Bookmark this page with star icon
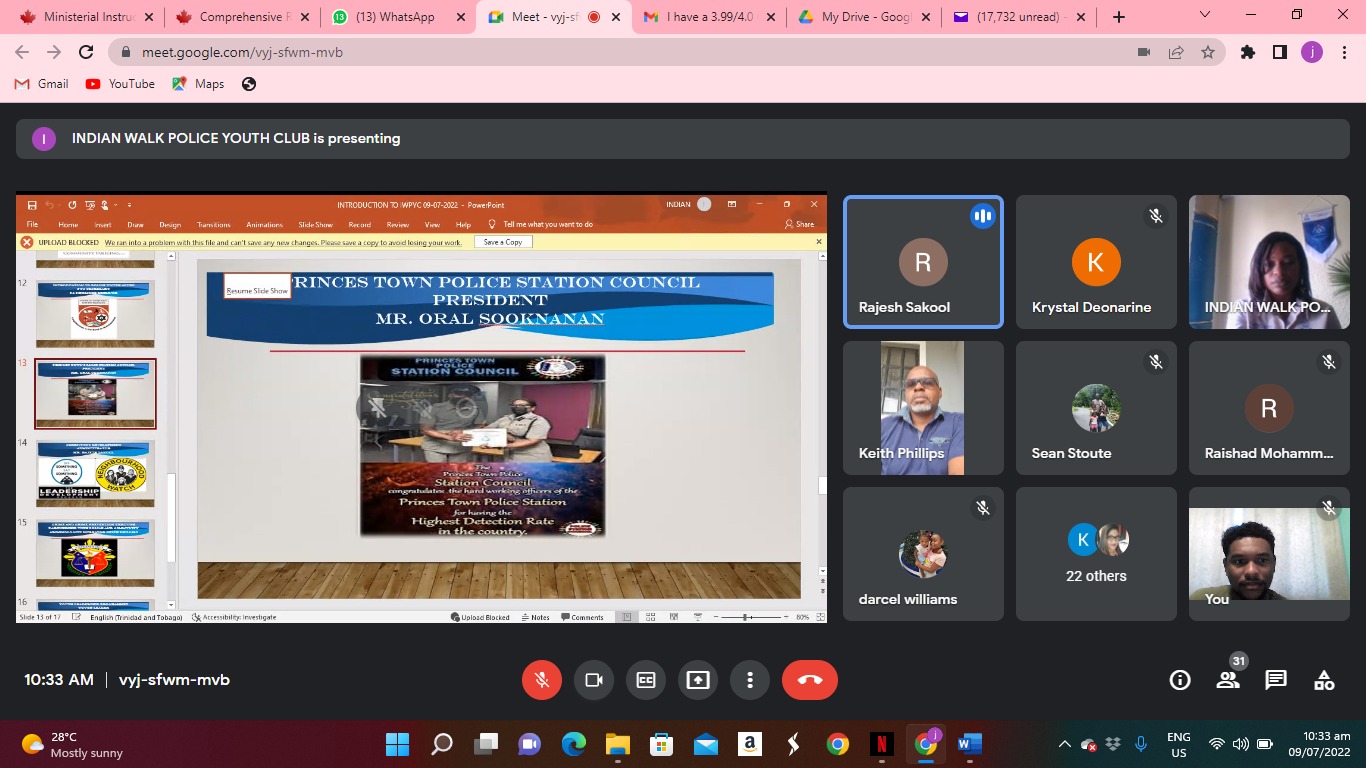The width and height of the screenshot is (1366, 768). (1208, 52)
